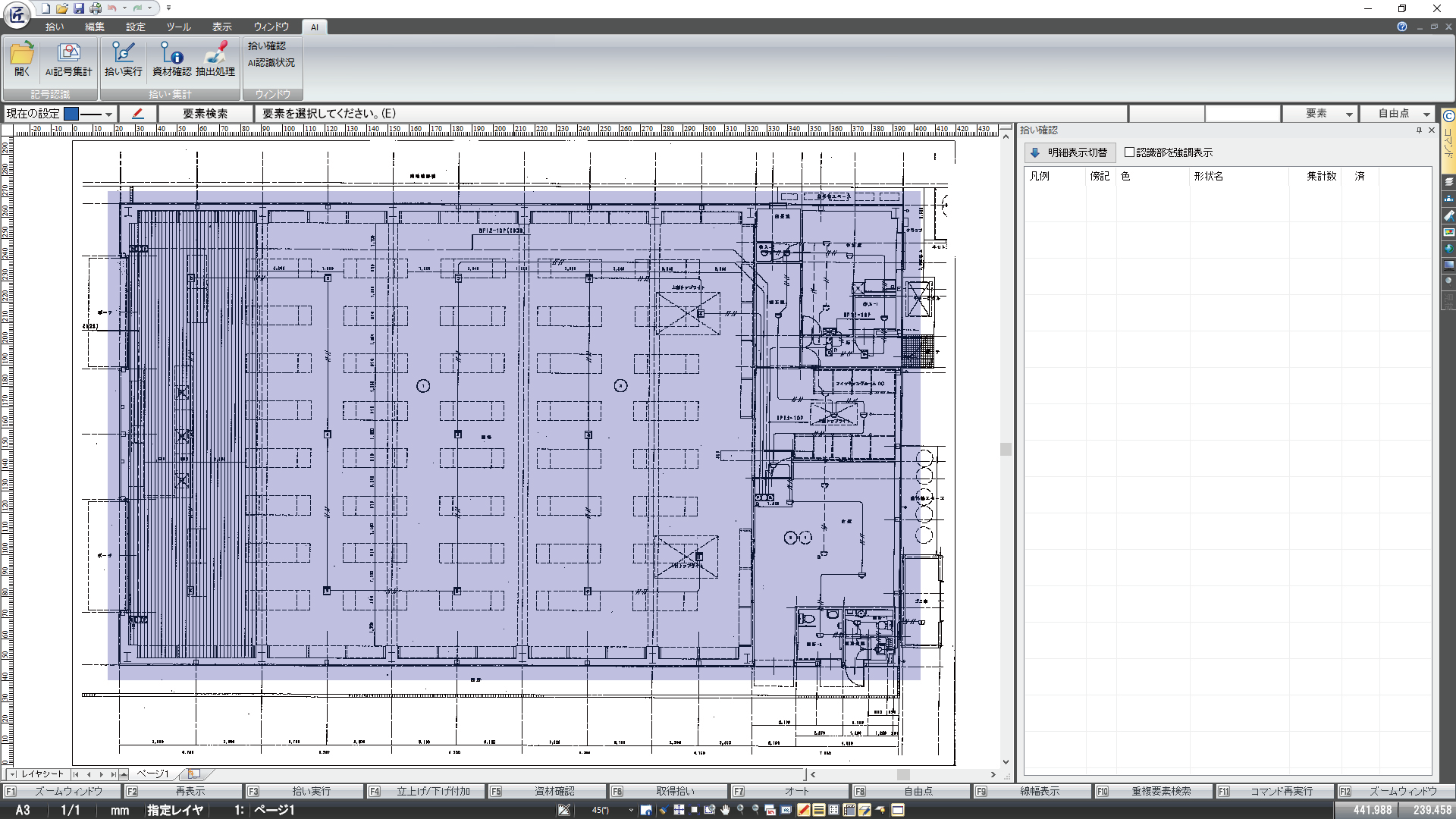Toggle the horizontal lines mode in status bar
The image size is (1456, 819).
click(x=819, y=810)
